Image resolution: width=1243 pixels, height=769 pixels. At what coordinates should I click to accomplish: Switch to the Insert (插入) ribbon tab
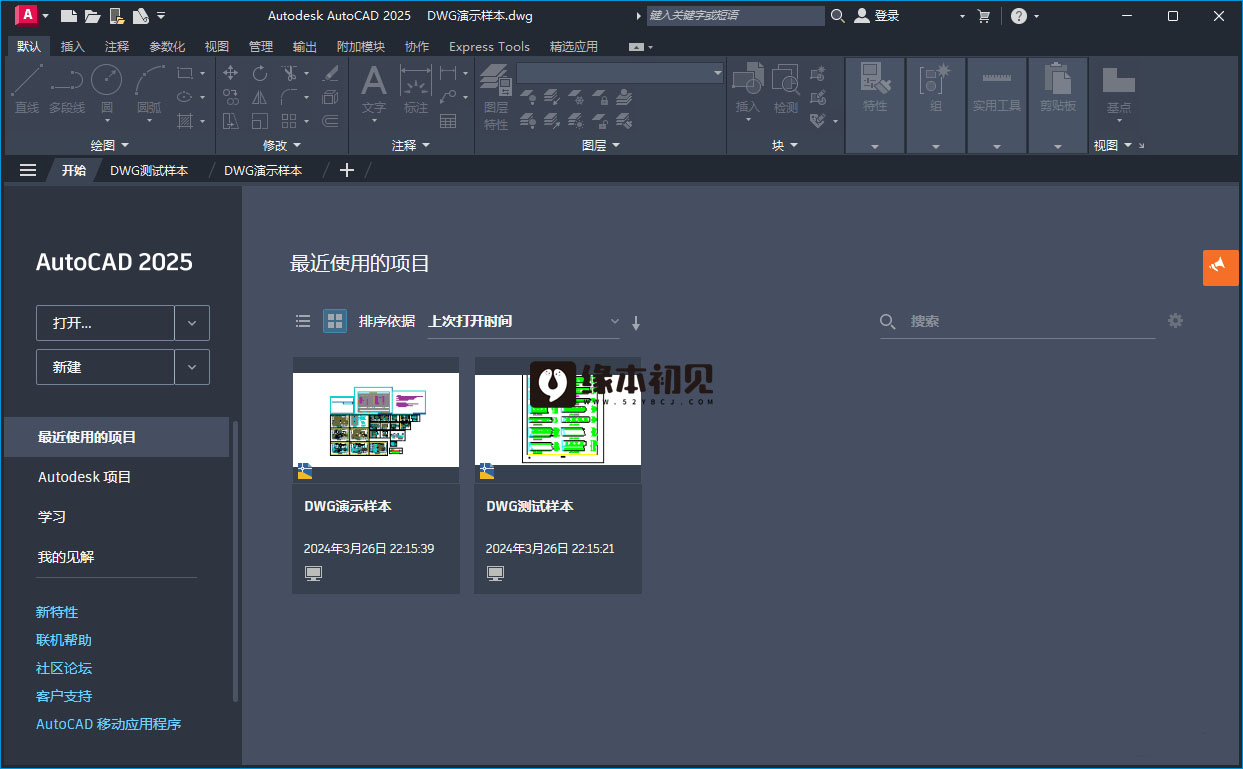73,46
